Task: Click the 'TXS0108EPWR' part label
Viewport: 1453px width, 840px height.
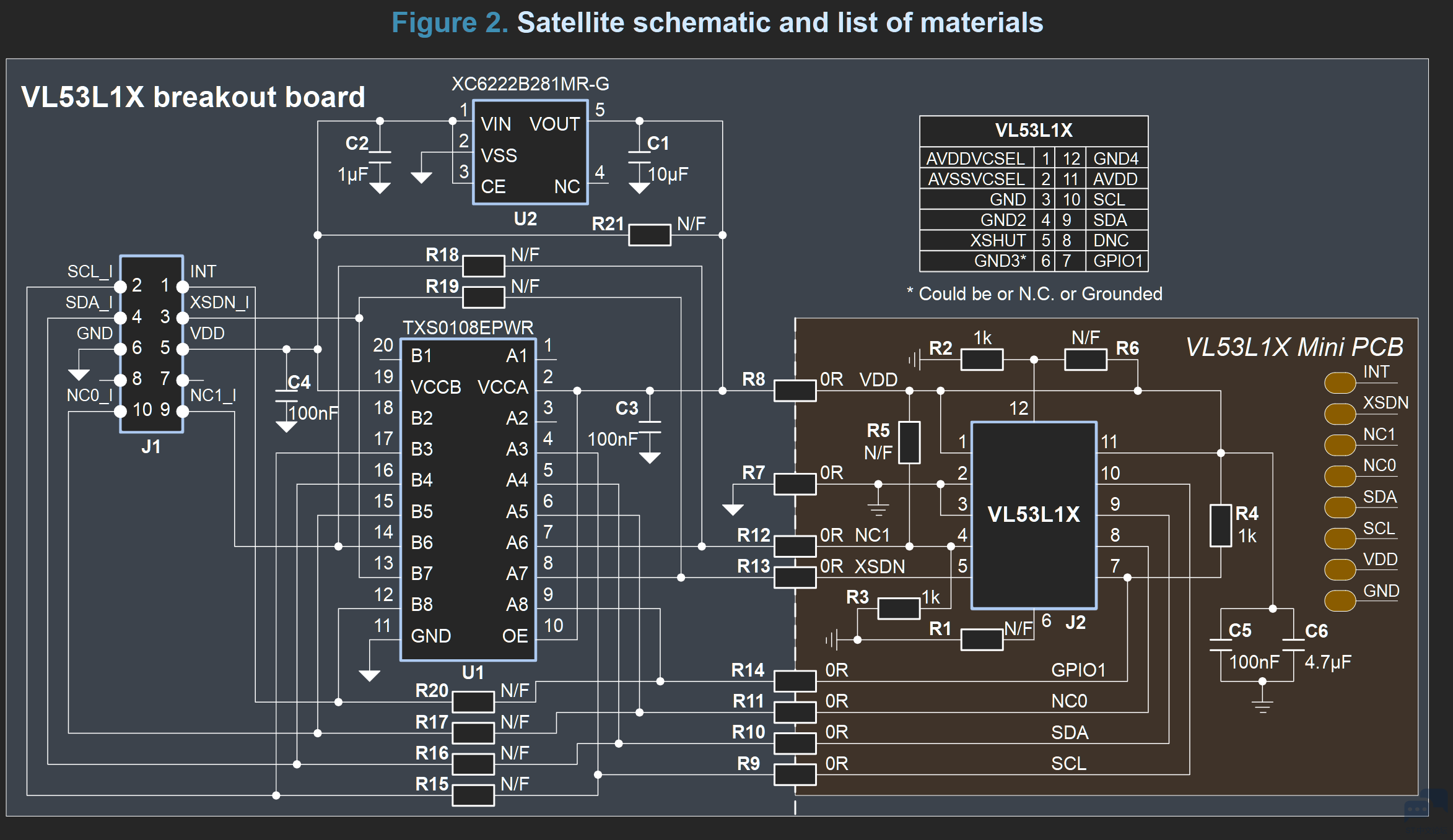Action: click(468, 327)
